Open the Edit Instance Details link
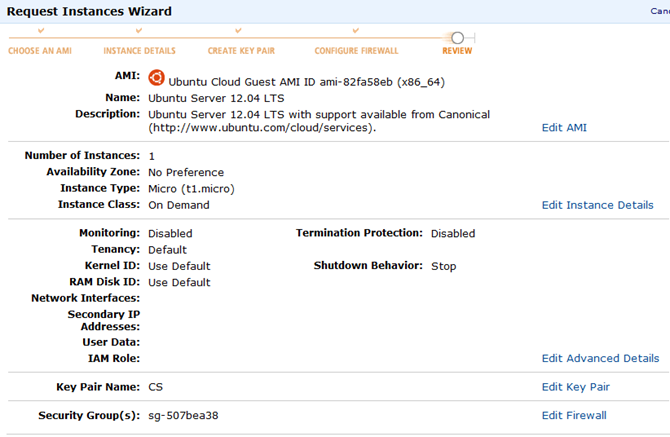The height and width of the screenshot is (437, 670). [x=597, y=205]
